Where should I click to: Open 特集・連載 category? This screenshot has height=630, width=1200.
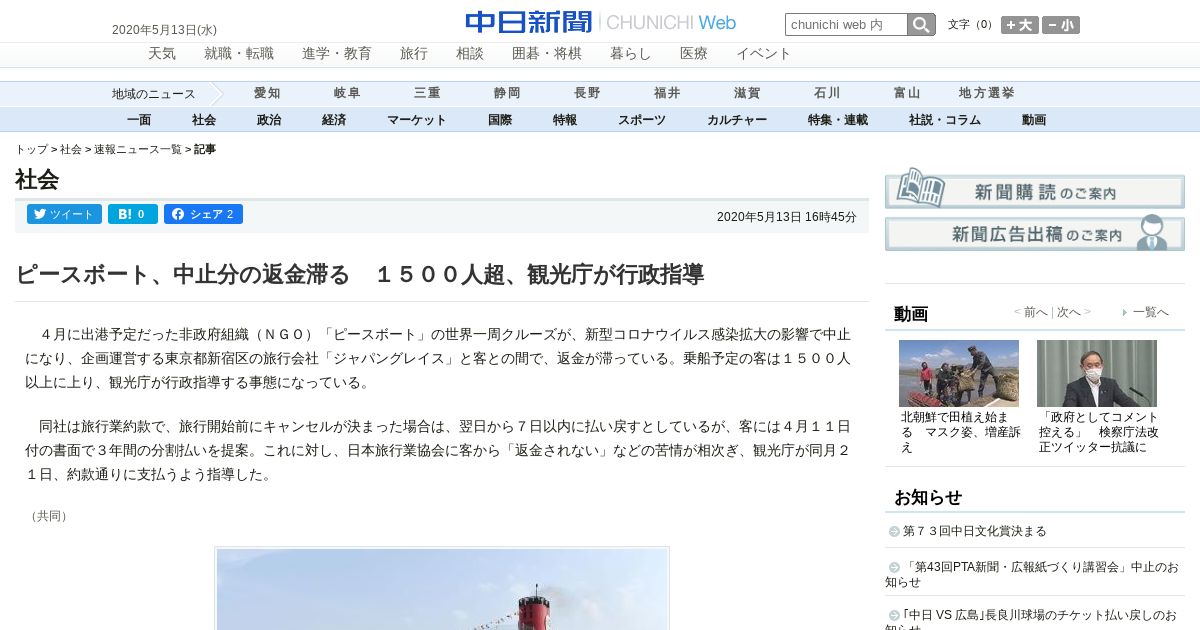[x=838, y=120]
